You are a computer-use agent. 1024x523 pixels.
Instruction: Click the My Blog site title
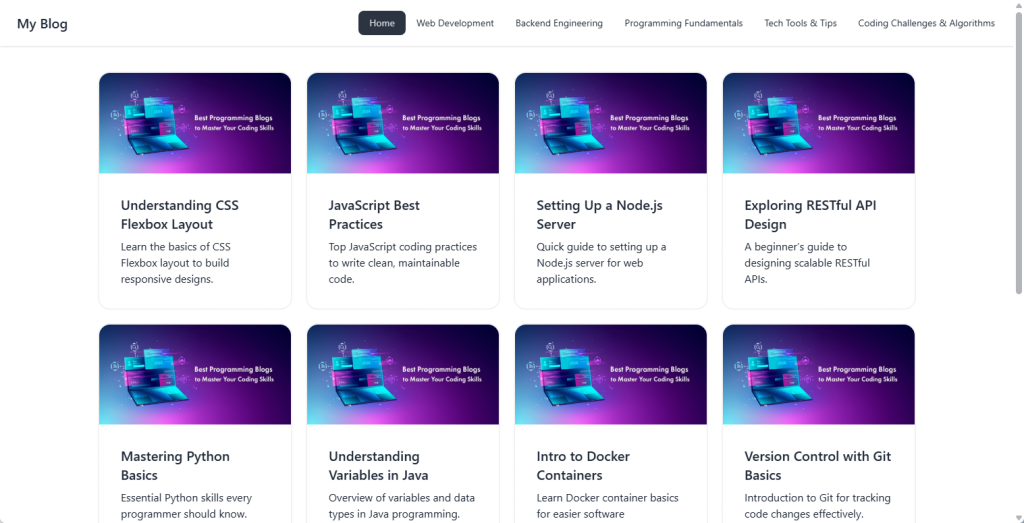tap(42, 24)
